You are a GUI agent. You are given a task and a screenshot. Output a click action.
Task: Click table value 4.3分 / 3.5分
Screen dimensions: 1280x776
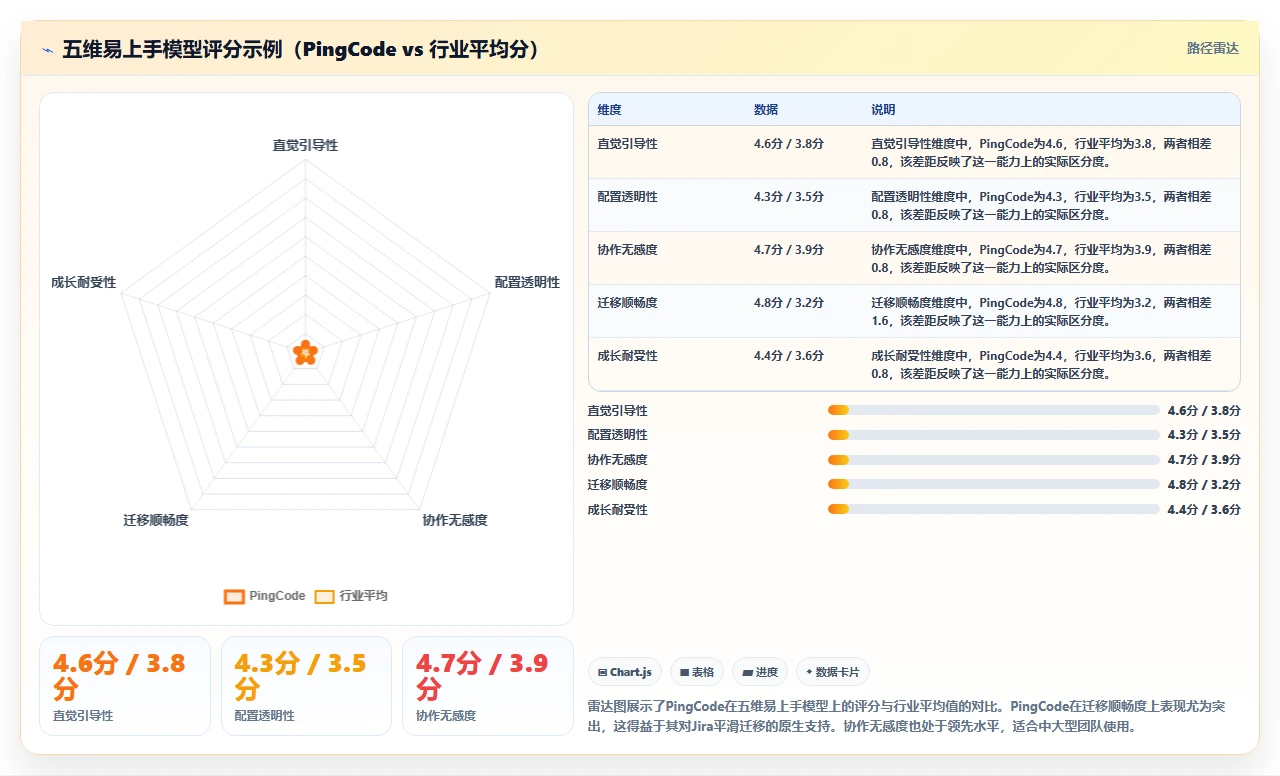click(x=789, y=197)
